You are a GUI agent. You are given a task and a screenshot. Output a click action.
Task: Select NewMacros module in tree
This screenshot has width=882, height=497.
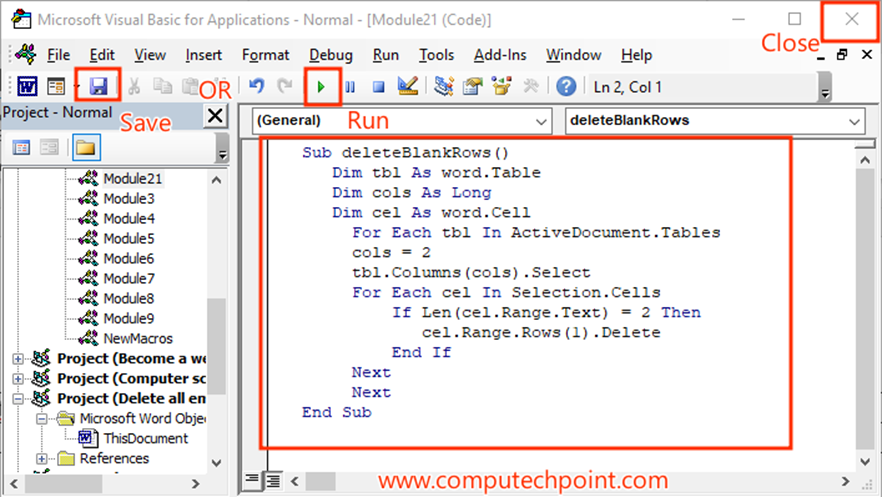point(138,338)
